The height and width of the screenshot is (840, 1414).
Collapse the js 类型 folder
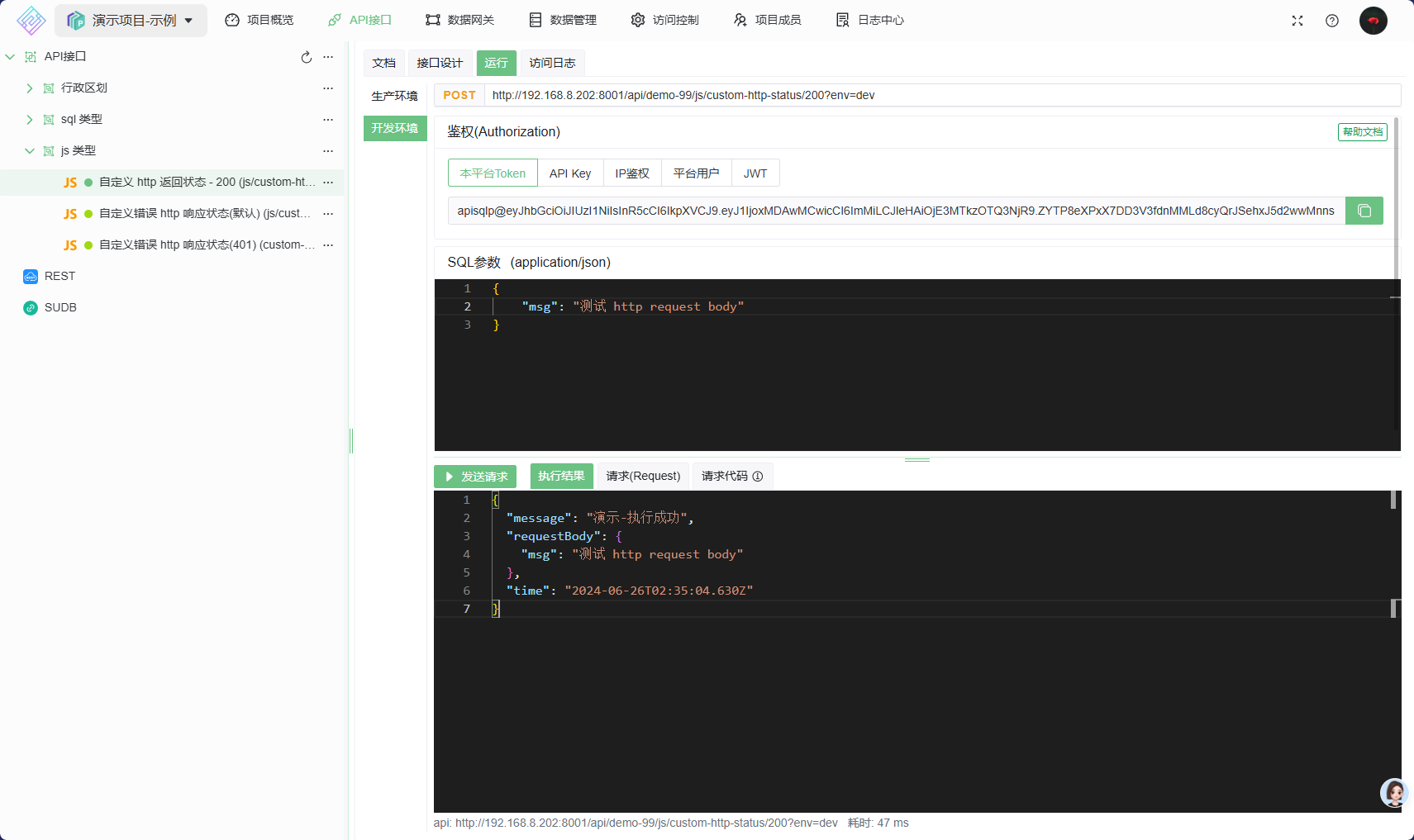tap(30, 151)
